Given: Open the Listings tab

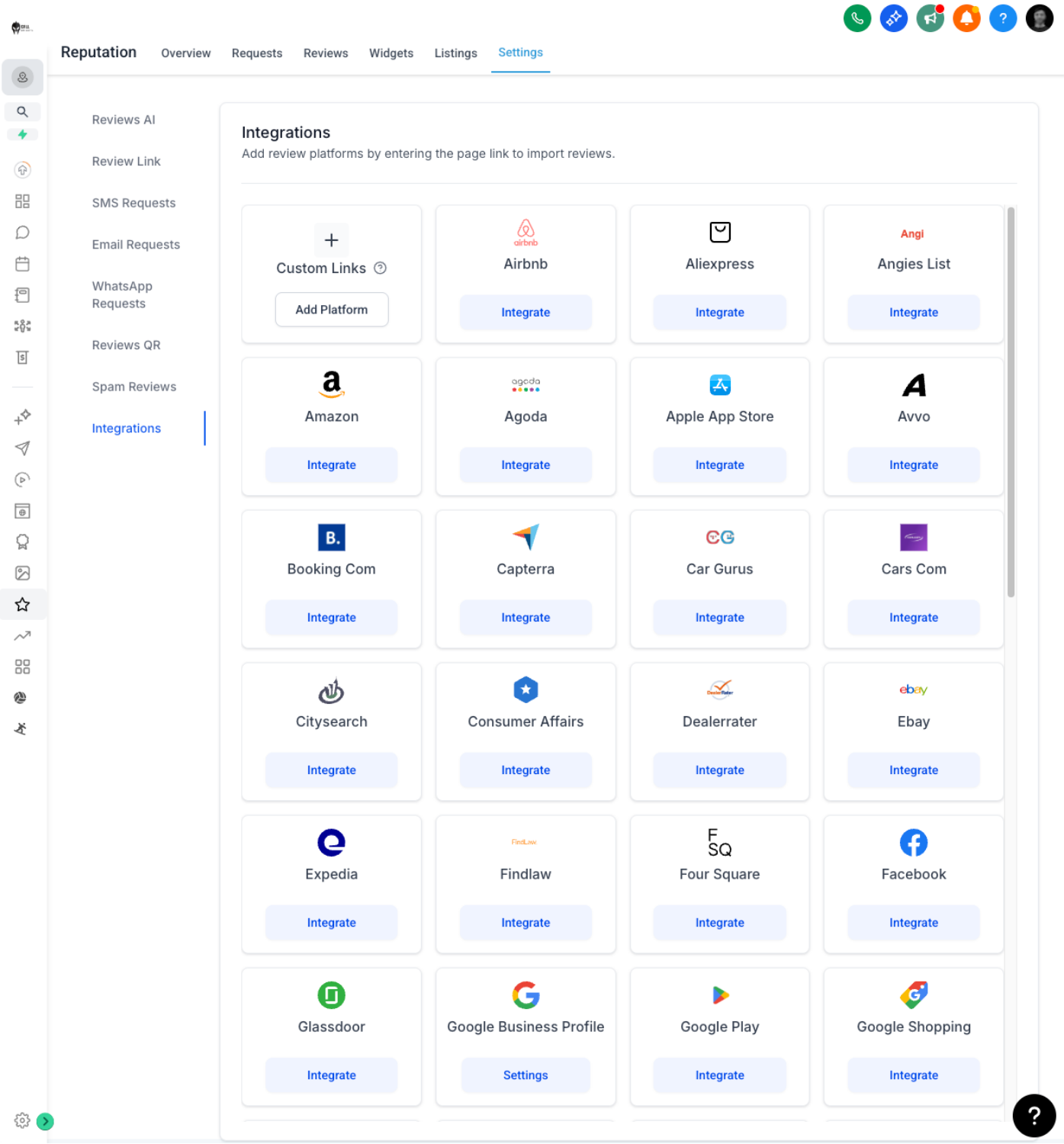Looking at the screenshot, I should (455, 53).
